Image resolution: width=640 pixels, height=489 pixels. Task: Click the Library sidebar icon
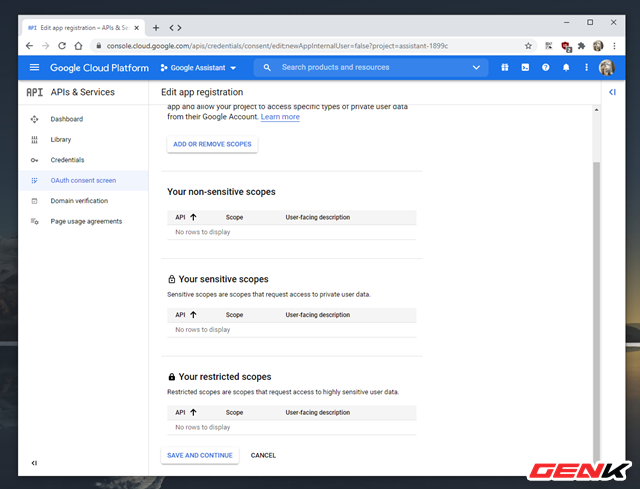tap(34, 140)
